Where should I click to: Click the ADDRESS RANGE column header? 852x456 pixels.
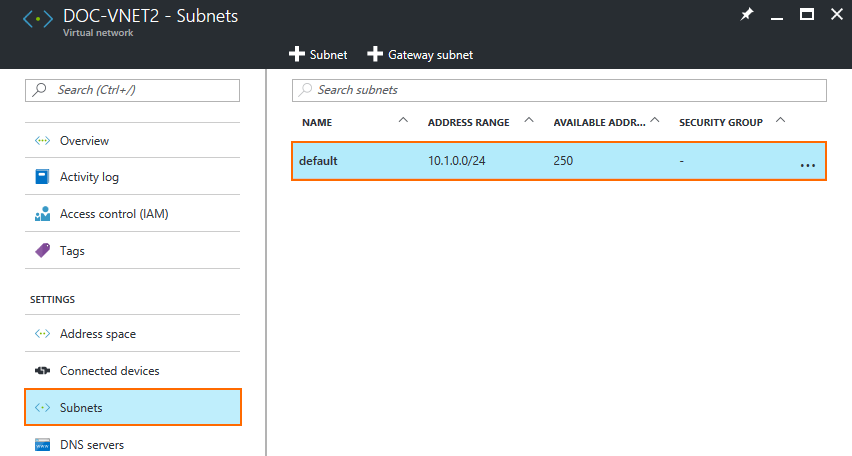pyautogui.click(x=468, y=123)
